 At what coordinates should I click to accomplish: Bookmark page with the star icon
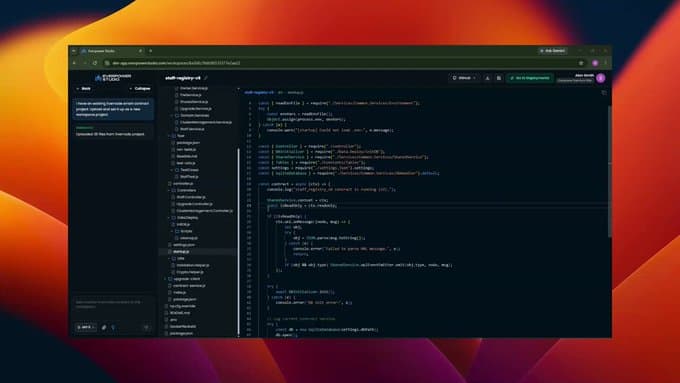(x=581, y=63)
